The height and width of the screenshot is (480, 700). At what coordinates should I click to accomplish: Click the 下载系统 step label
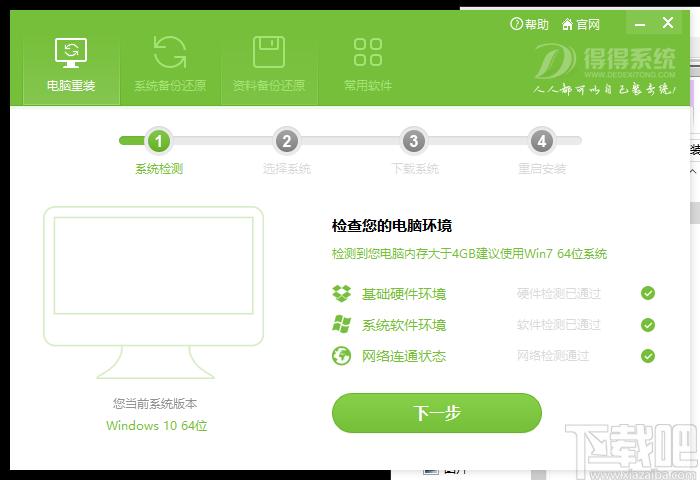pyautogui.click(x=415, y=169)
